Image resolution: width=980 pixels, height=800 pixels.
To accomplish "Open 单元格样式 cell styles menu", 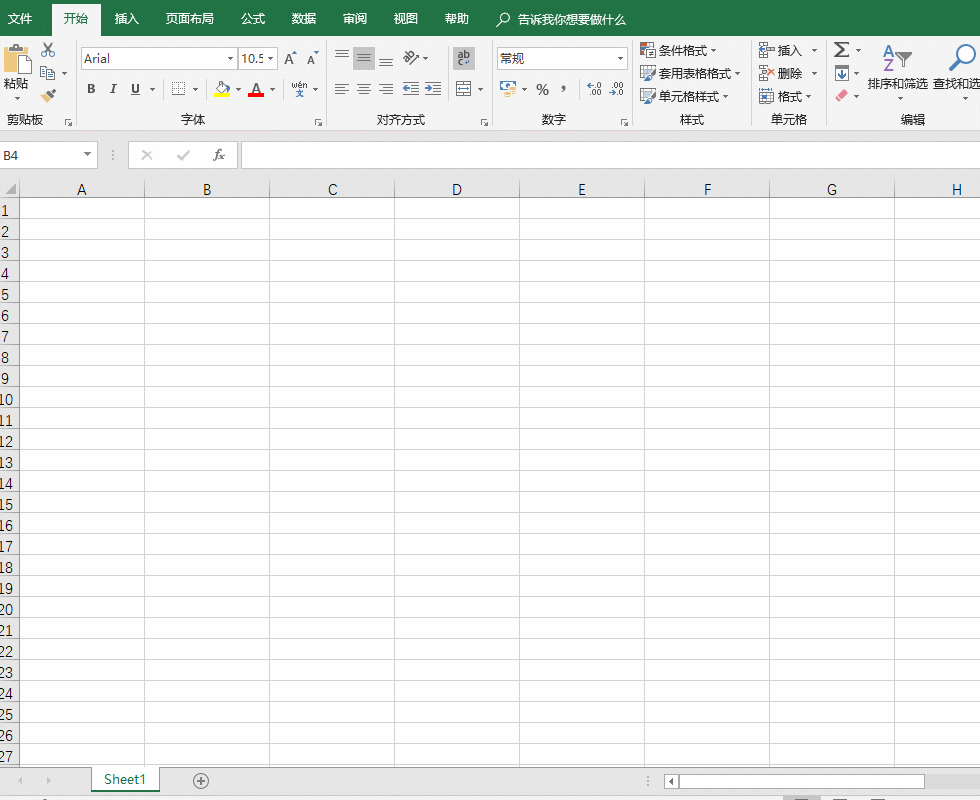I will [x=685, y=96].
